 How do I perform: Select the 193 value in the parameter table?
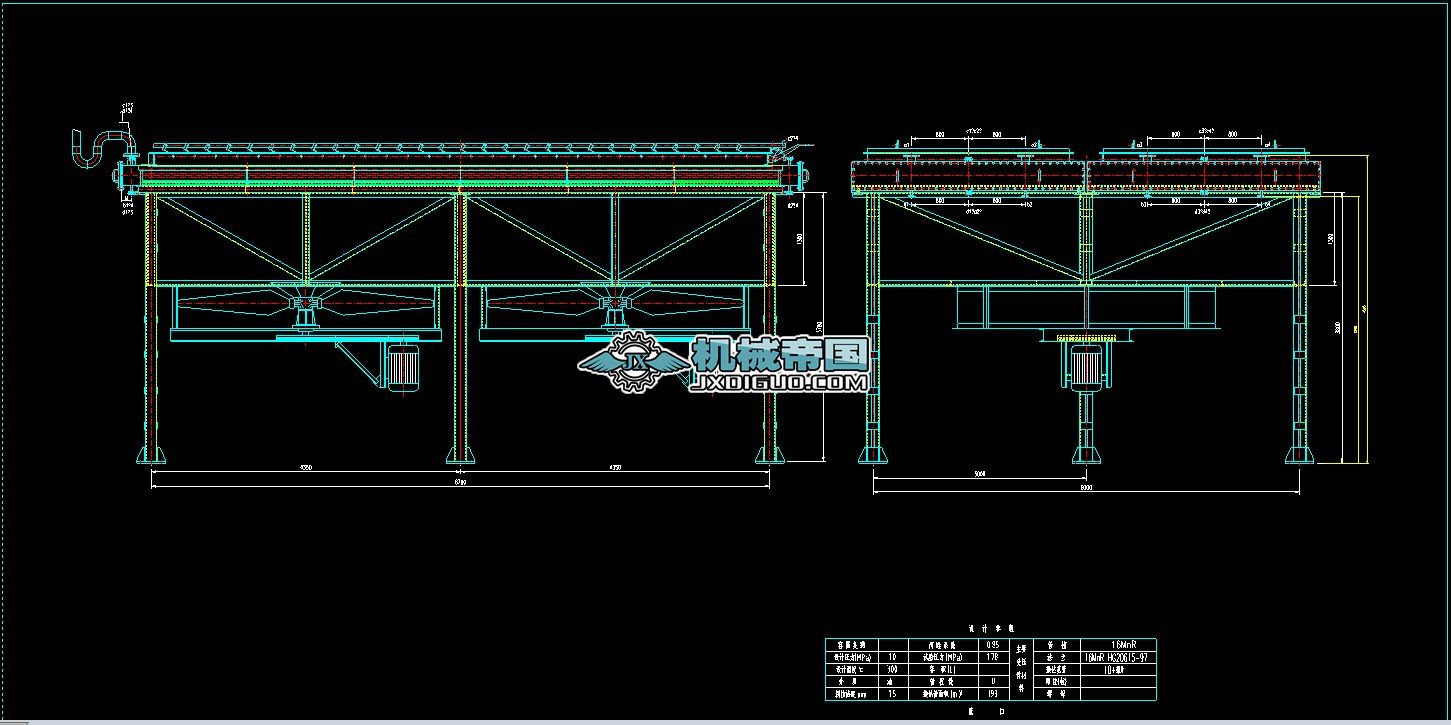992,693
